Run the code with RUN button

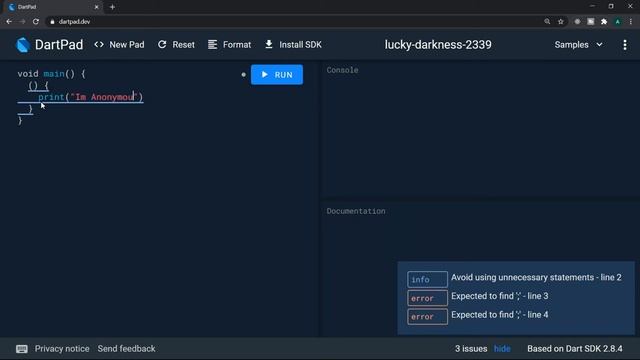click(277, 75)
